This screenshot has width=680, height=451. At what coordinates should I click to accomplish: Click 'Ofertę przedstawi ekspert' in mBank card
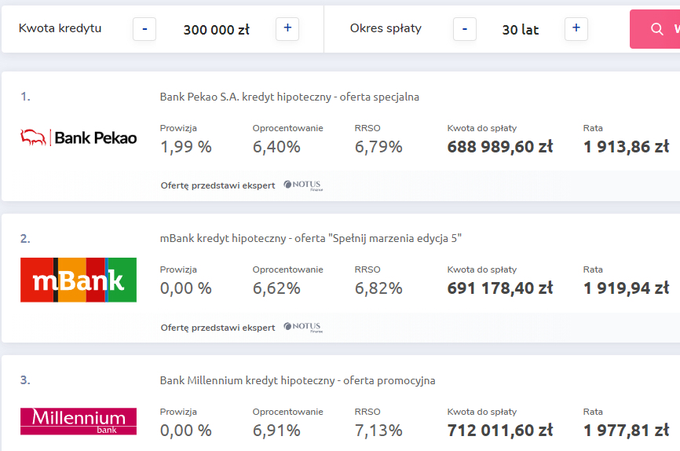(x=218, y=327)
